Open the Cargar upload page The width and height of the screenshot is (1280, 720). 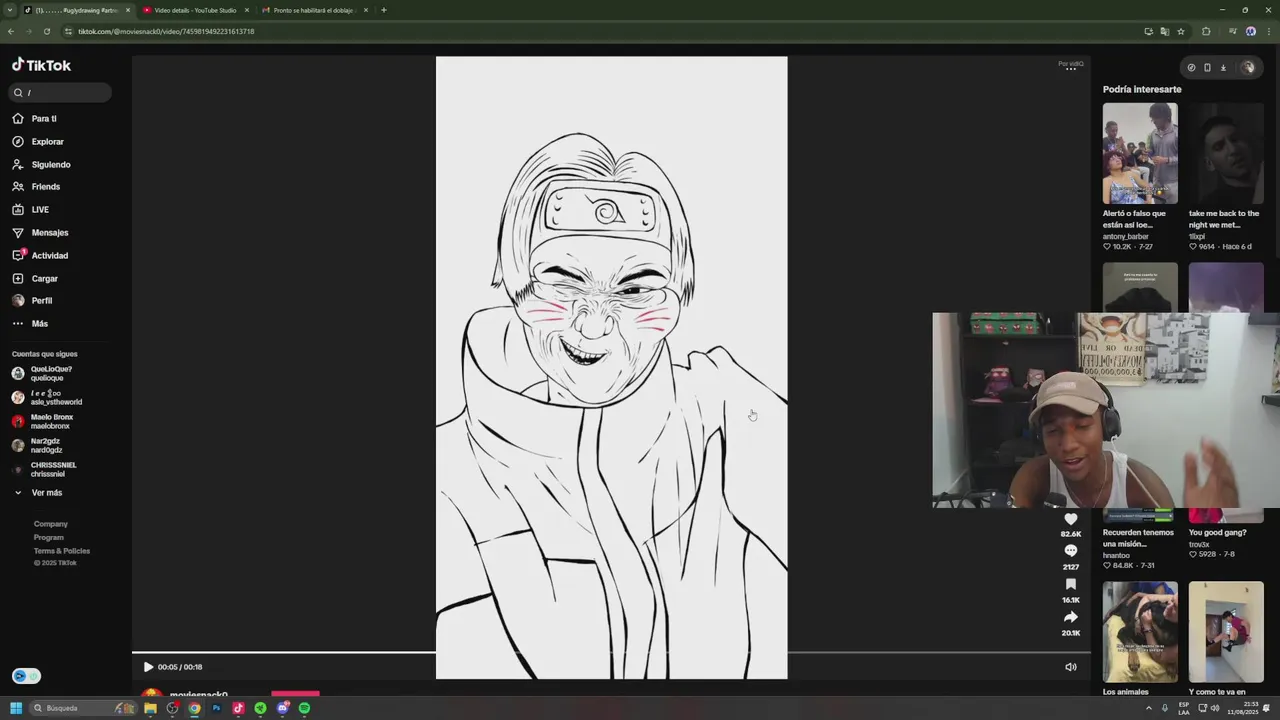[x=36, y=279]
